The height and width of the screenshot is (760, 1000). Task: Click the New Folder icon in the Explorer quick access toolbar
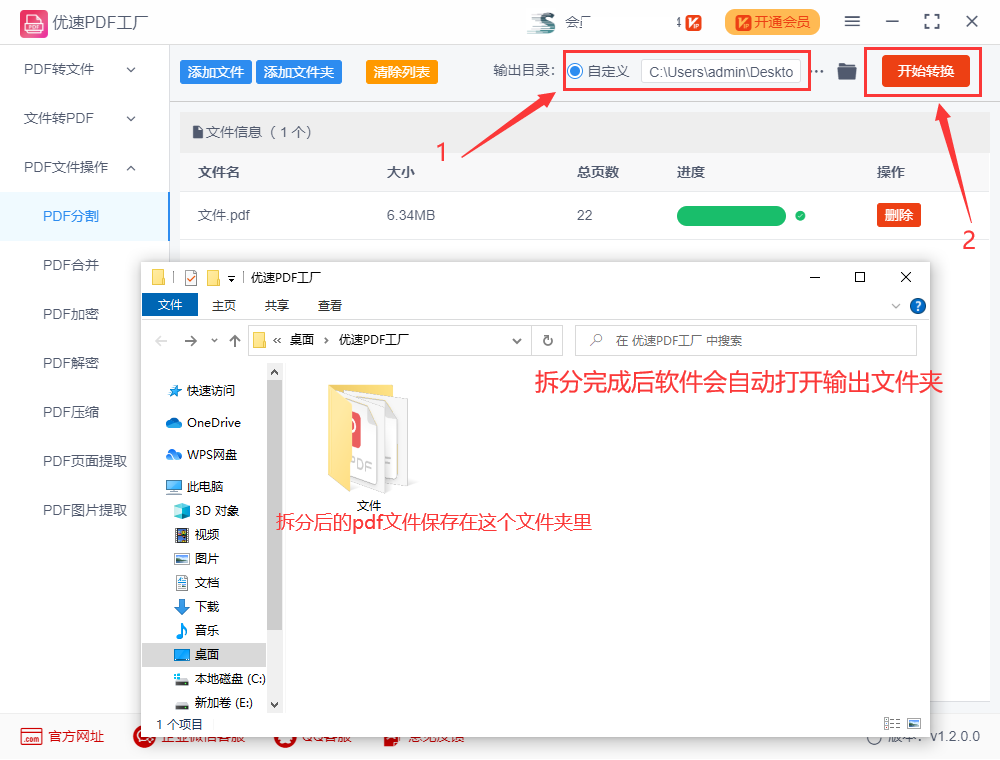213,278
